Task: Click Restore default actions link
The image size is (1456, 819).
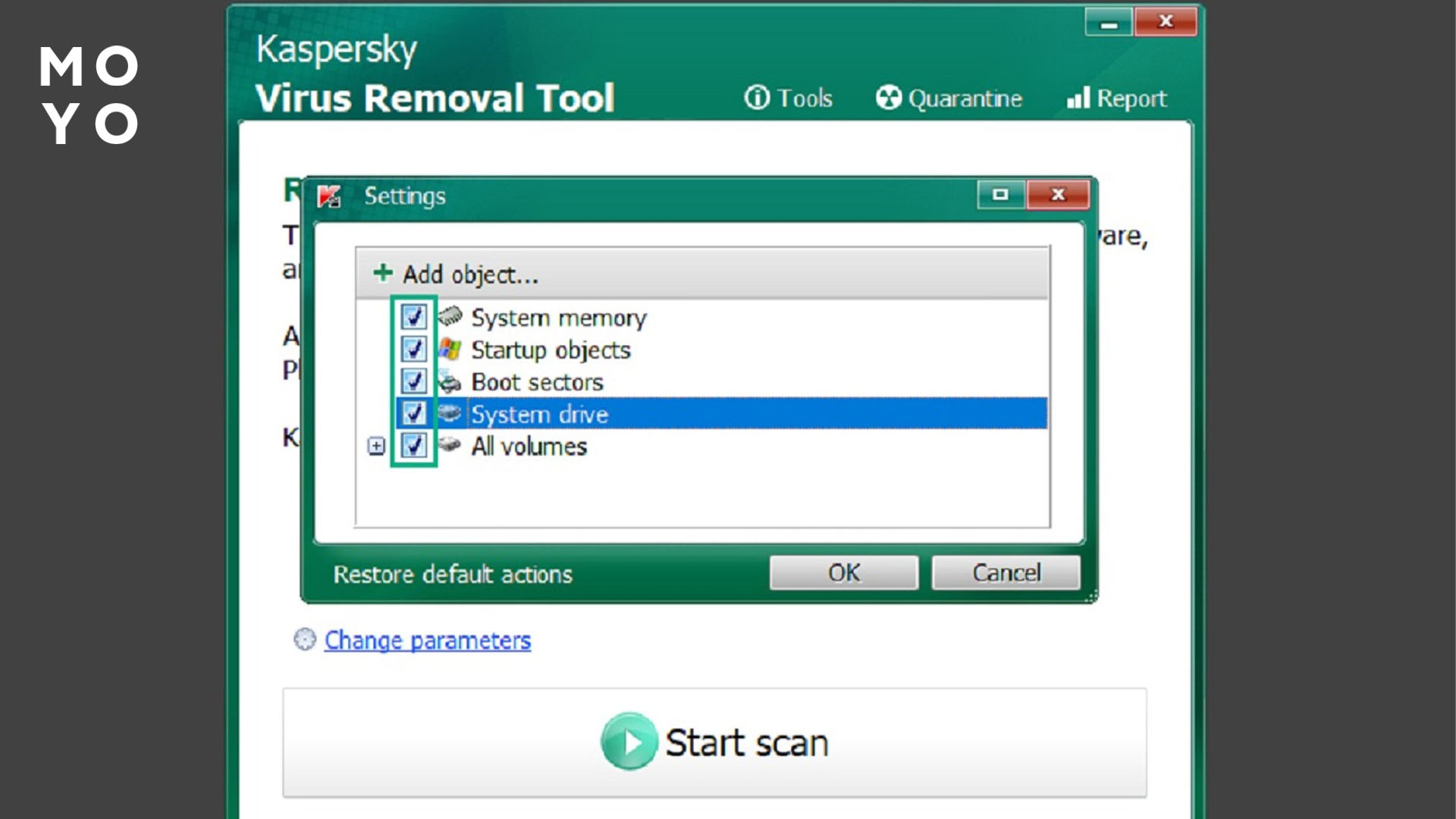Action: pos(453,574)
